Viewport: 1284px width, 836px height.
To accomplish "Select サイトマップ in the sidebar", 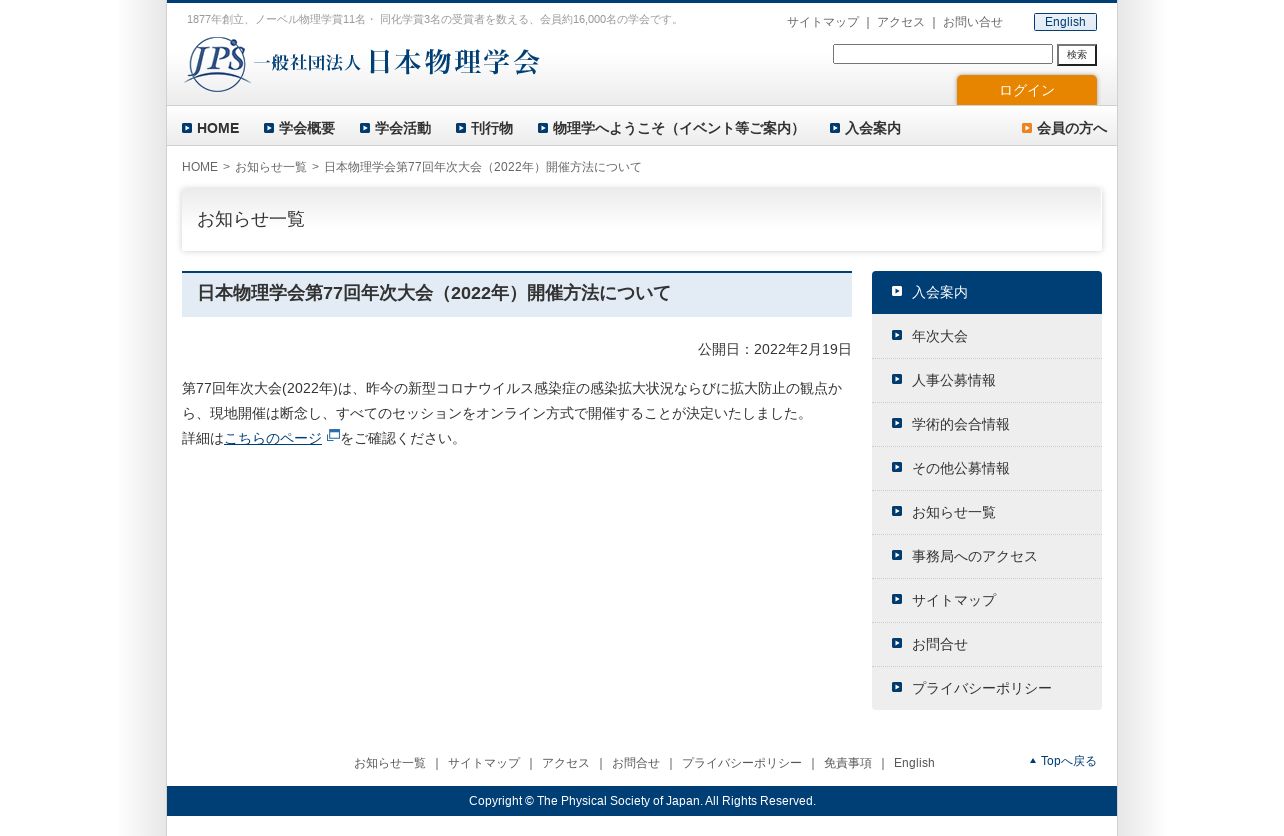I will click(x=987, y=600).
